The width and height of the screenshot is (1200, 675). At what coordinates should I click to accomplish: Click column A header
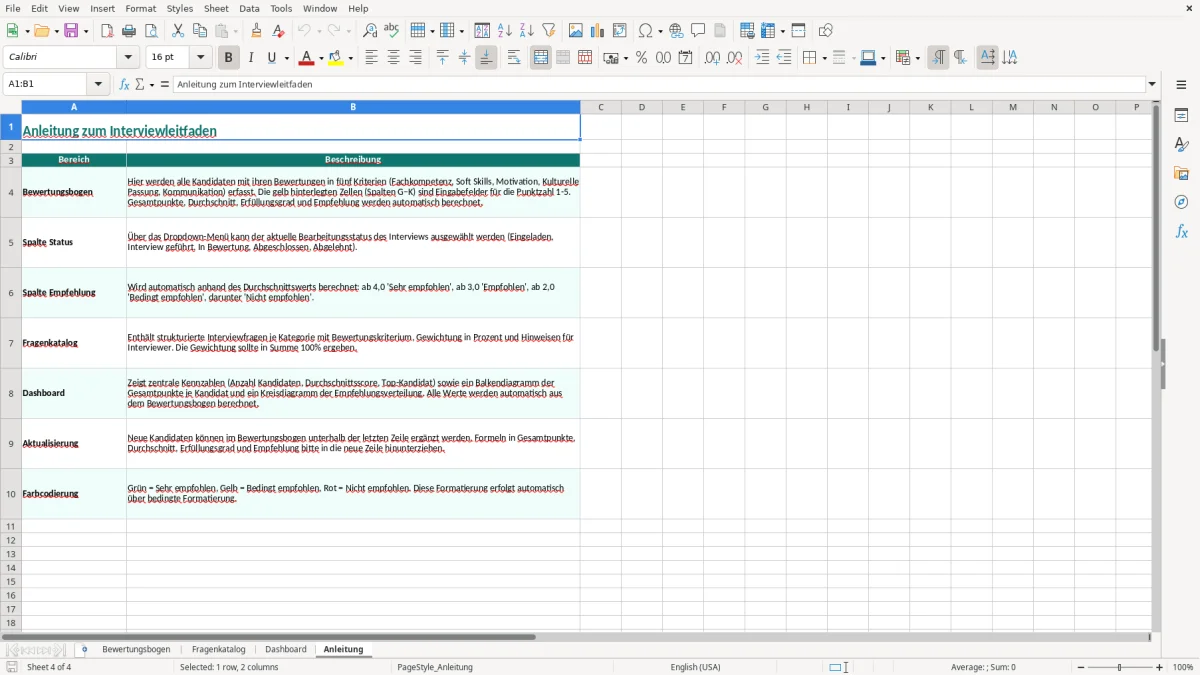click(74, 107)
